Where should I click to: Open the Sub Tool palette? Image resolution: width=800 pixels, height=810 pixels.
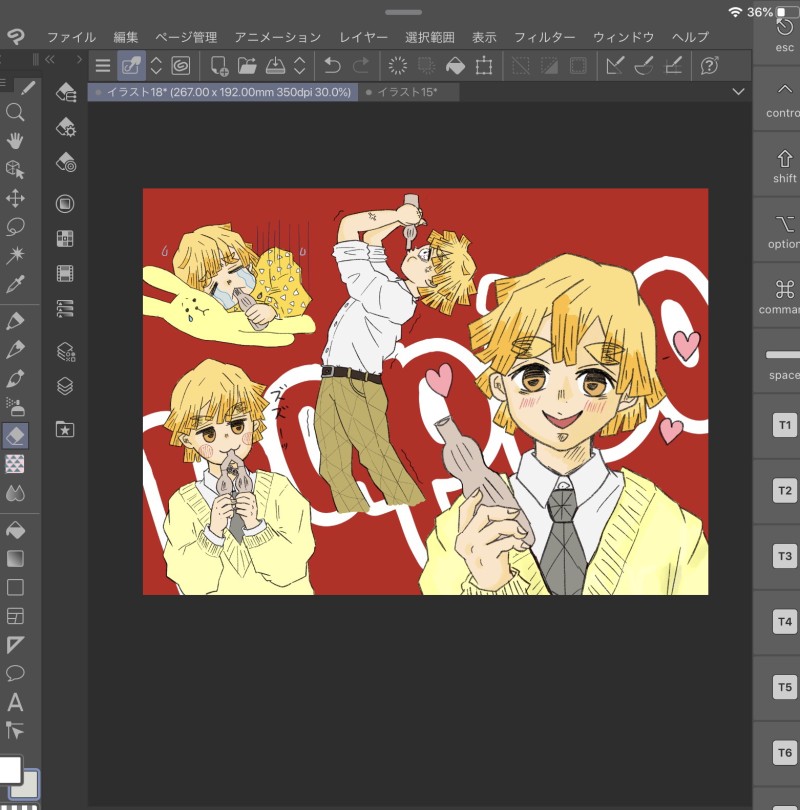click(x=66, y=92)
